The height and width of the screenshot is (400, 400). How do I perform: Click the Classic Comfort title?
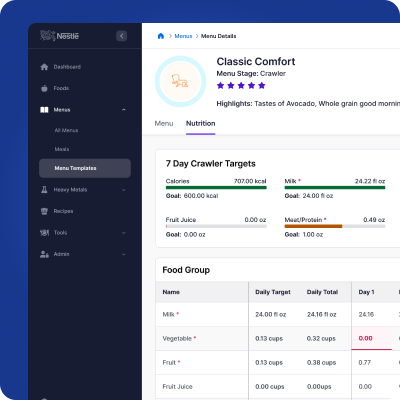pyautogui.click(x=256, y=61)
